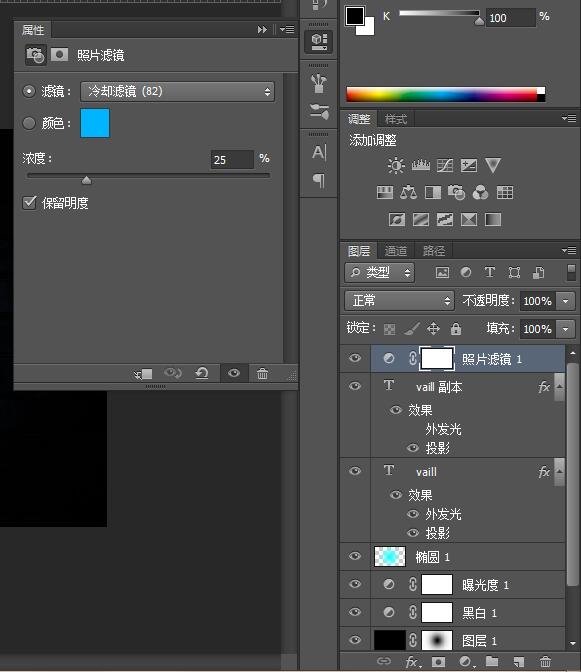The height and width of the screenshot is (672, 581).
Task: Toggle layer visibility in Properties panel
Action: click(234, 373)
